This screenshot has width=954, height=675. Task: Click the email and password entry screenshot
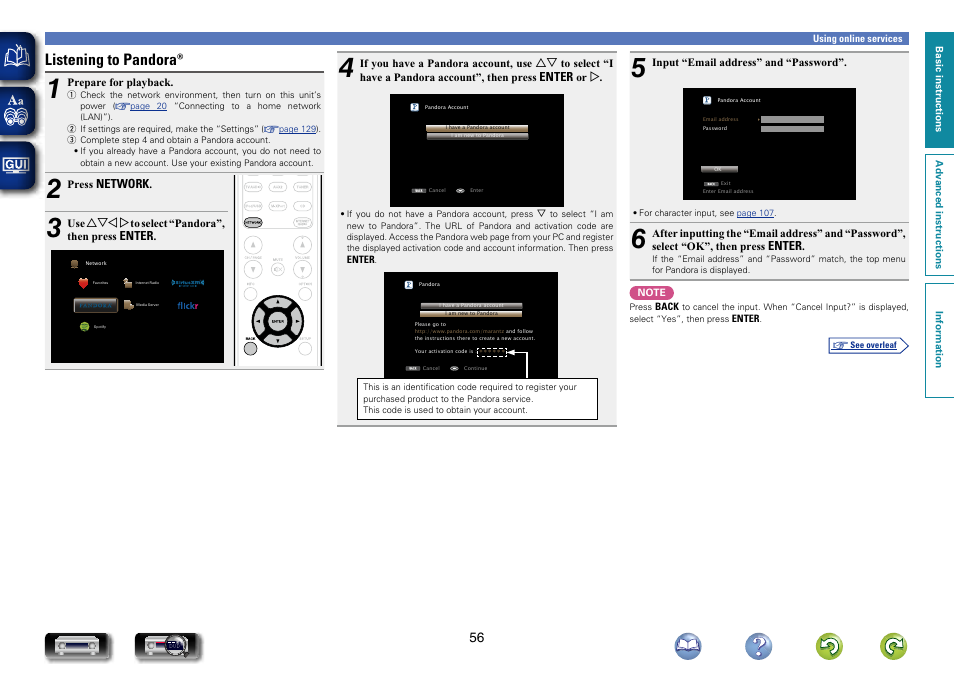pyautogui.click(x=769, y=144)
